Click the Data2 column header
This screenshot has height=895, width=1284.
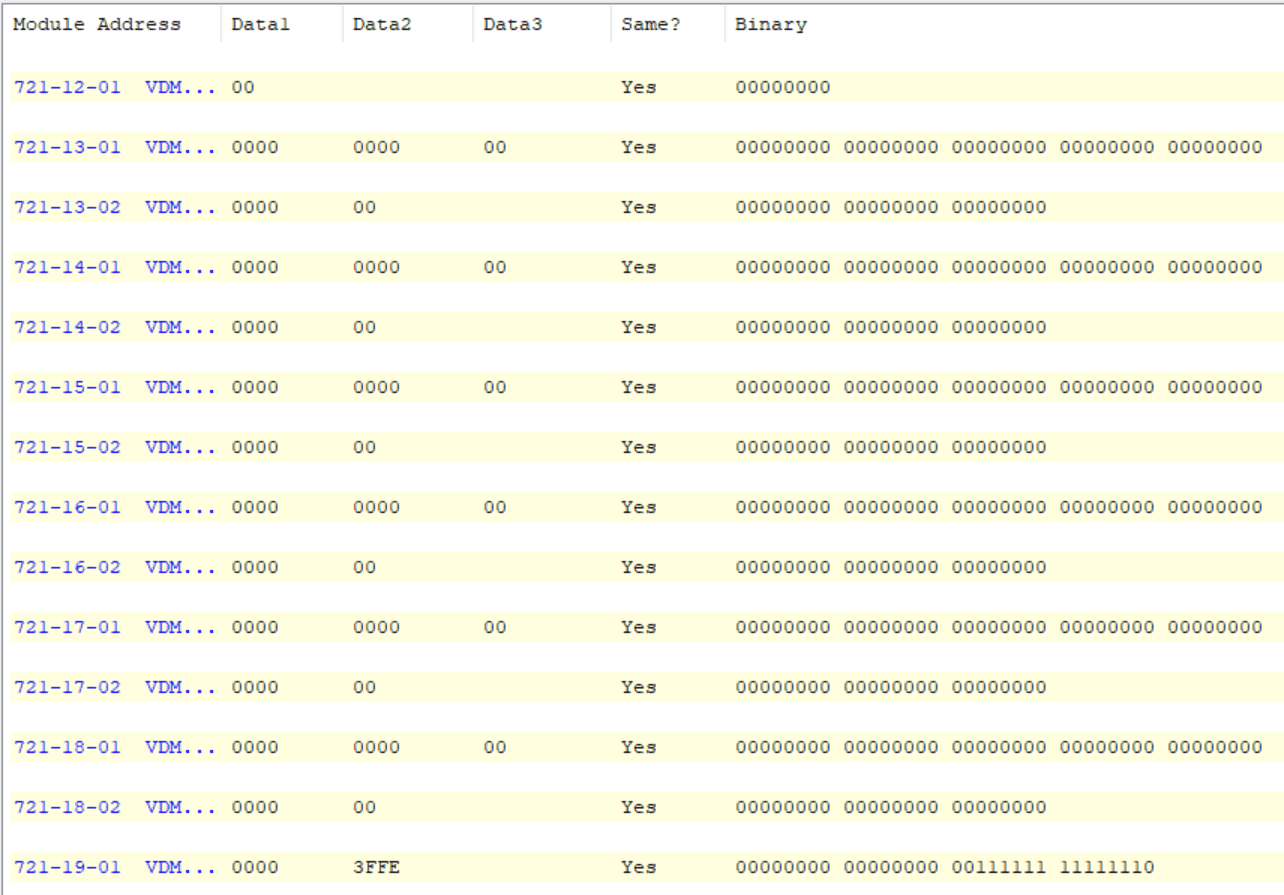[x=382, y=25]
